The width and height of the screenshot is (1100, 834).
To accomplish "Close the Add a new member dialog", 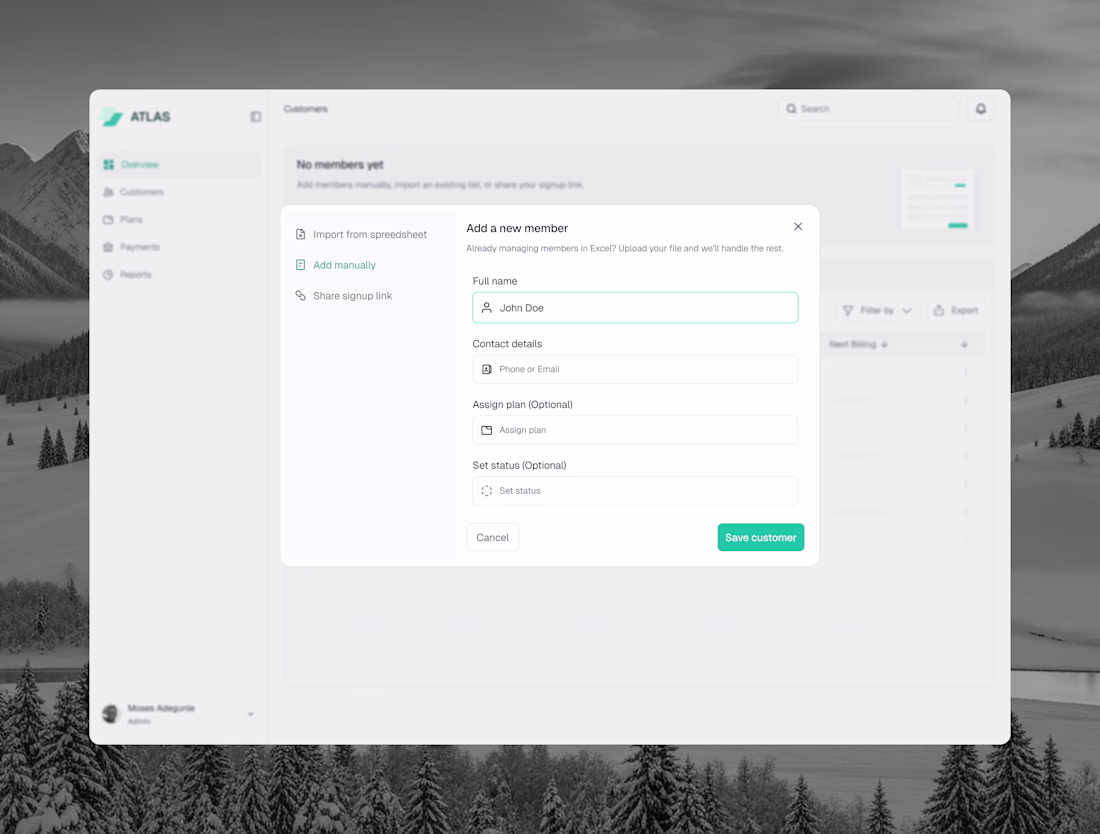I will pyautogui.click(x=798, y=227).
